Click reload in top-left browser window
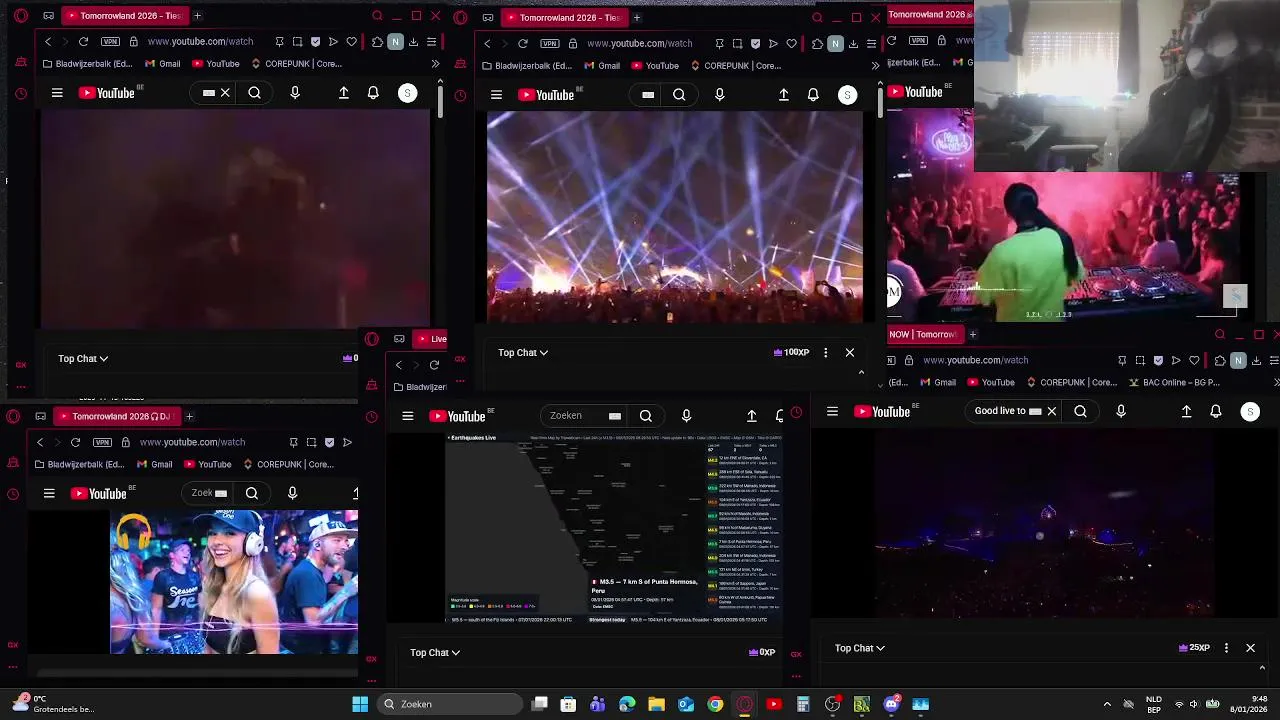1280x720 pixels. [83, 42]
